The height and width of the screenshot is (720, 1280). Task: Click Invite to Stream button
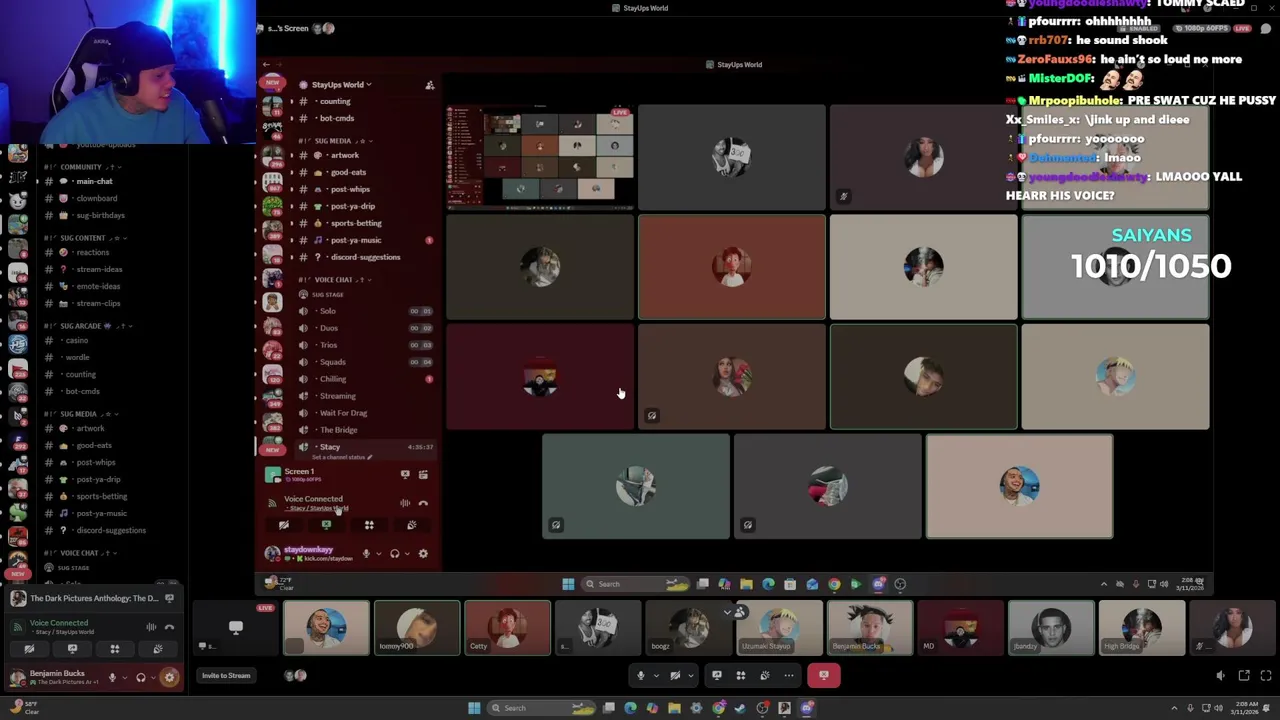[226, 676]
